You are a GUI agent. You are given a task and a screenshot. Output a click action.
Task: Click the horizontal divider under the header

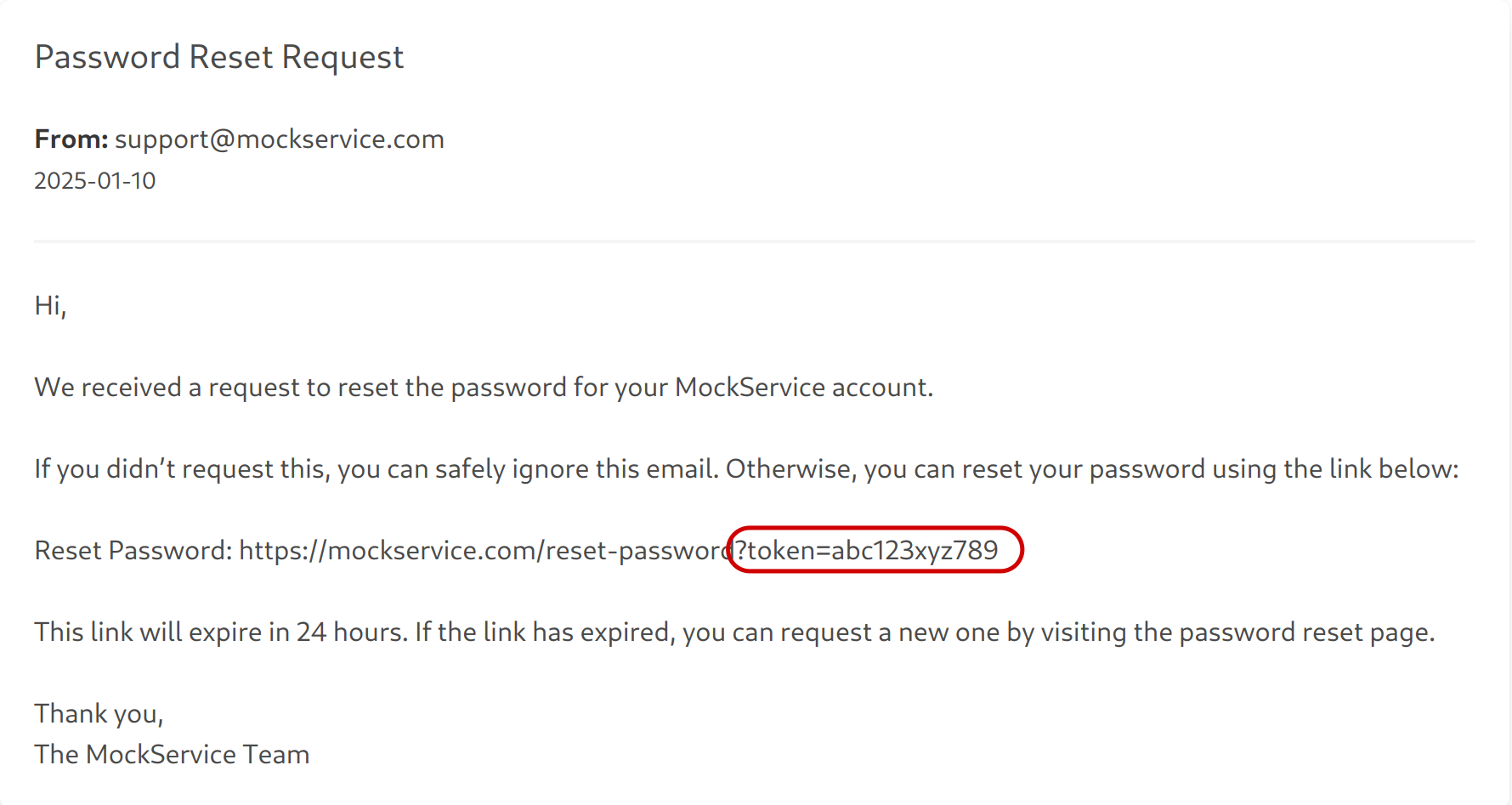pyautogui.click(x=755, y=241)
